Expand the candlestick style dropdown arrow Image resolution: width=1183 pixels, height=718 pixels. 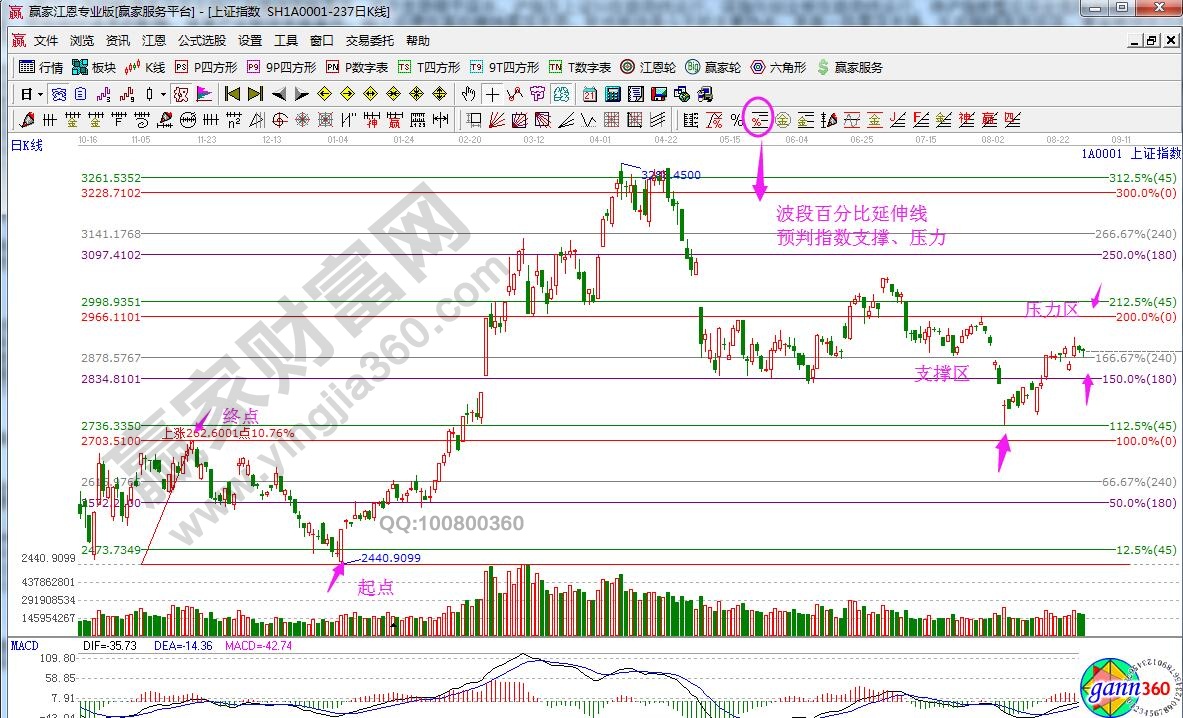[164, 95]
